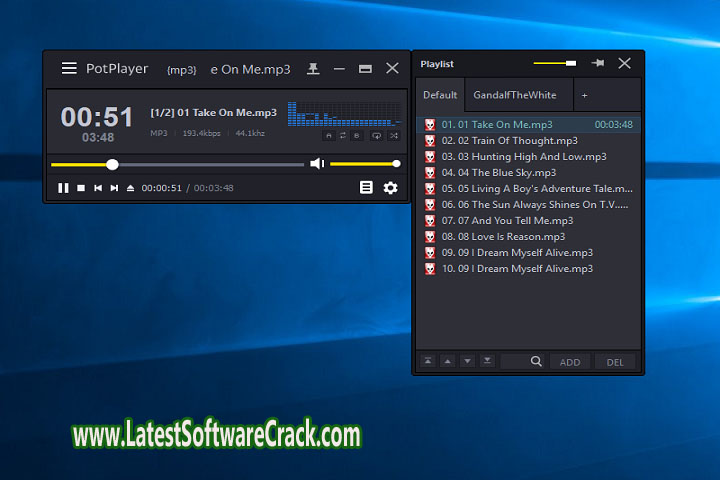Open the PotPlayer hamburger main menu
This screenshot has width=720, height=480.
click(x=69, y=69)
